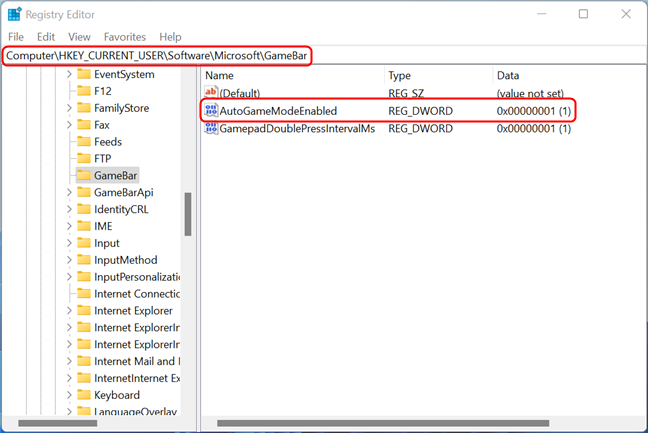
Task: Click GamepadDoublePressIntervalMs REG_DWORD type cell
Action: click(x=420, y=128)
